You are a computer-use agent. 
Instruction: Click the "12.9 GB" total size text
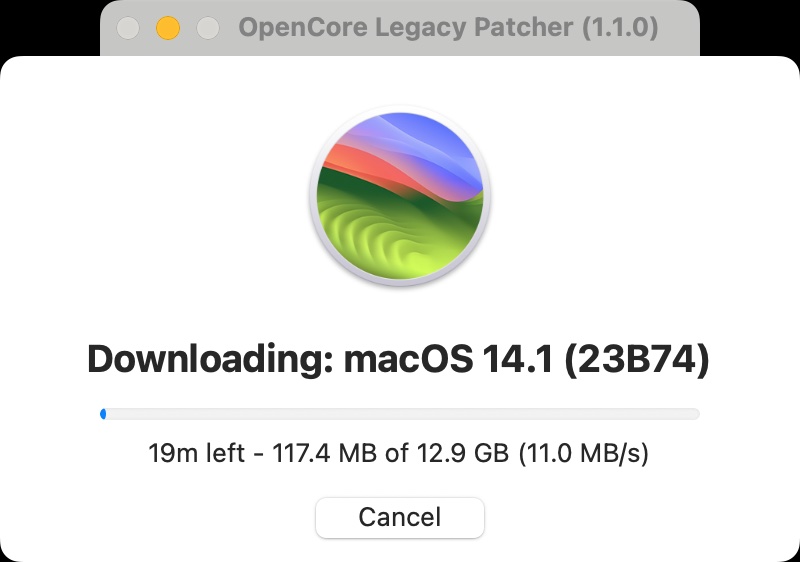pyautogui.click(x=463, y=453)
